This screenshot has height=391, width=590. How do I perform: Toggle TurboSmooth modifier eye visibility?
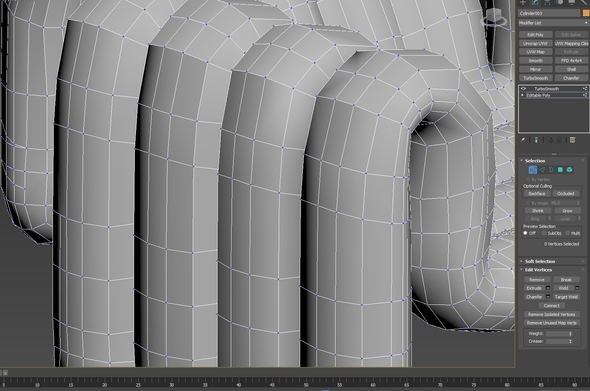click(x=523, y=89)
